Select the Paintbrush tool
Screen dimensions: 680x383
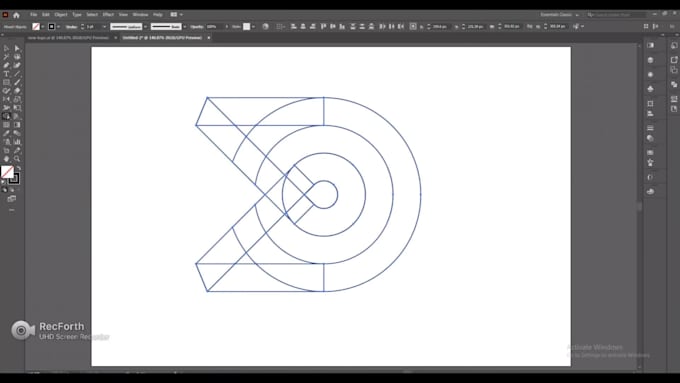(17, 82)
